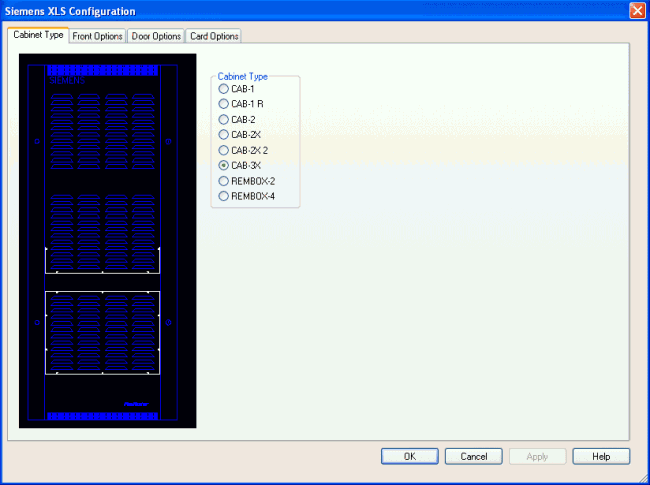Click the Cancel button

tap(473, 456)
